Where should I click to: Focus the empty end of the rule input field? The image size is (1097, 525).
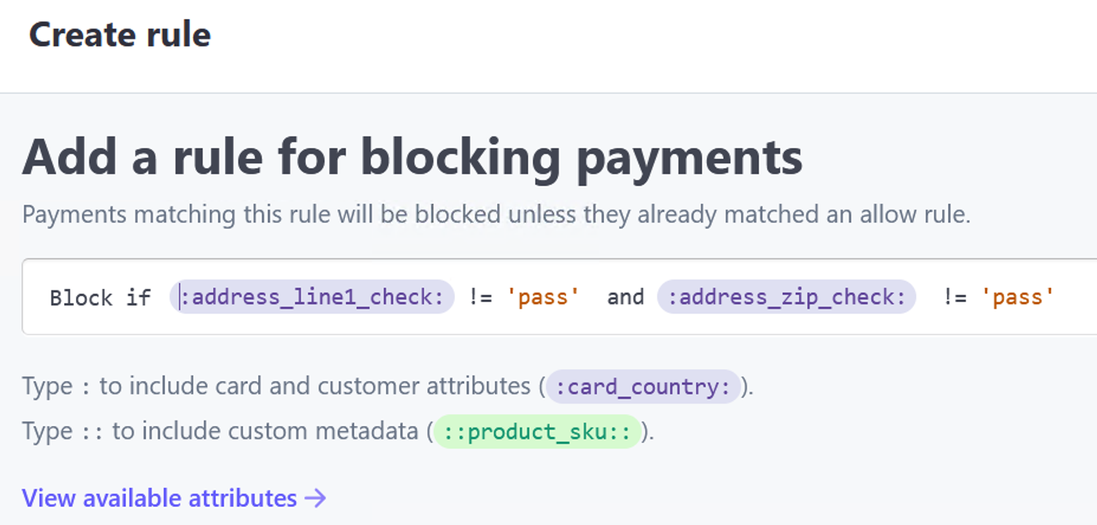1076,297
